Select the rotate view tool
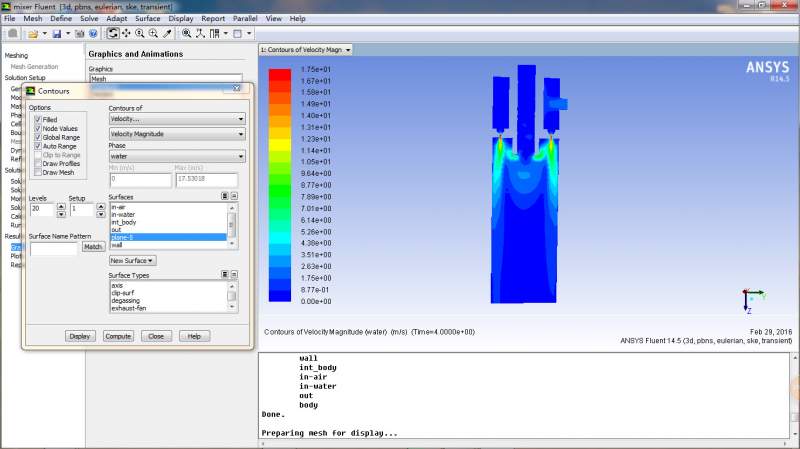 pos(113,34)
